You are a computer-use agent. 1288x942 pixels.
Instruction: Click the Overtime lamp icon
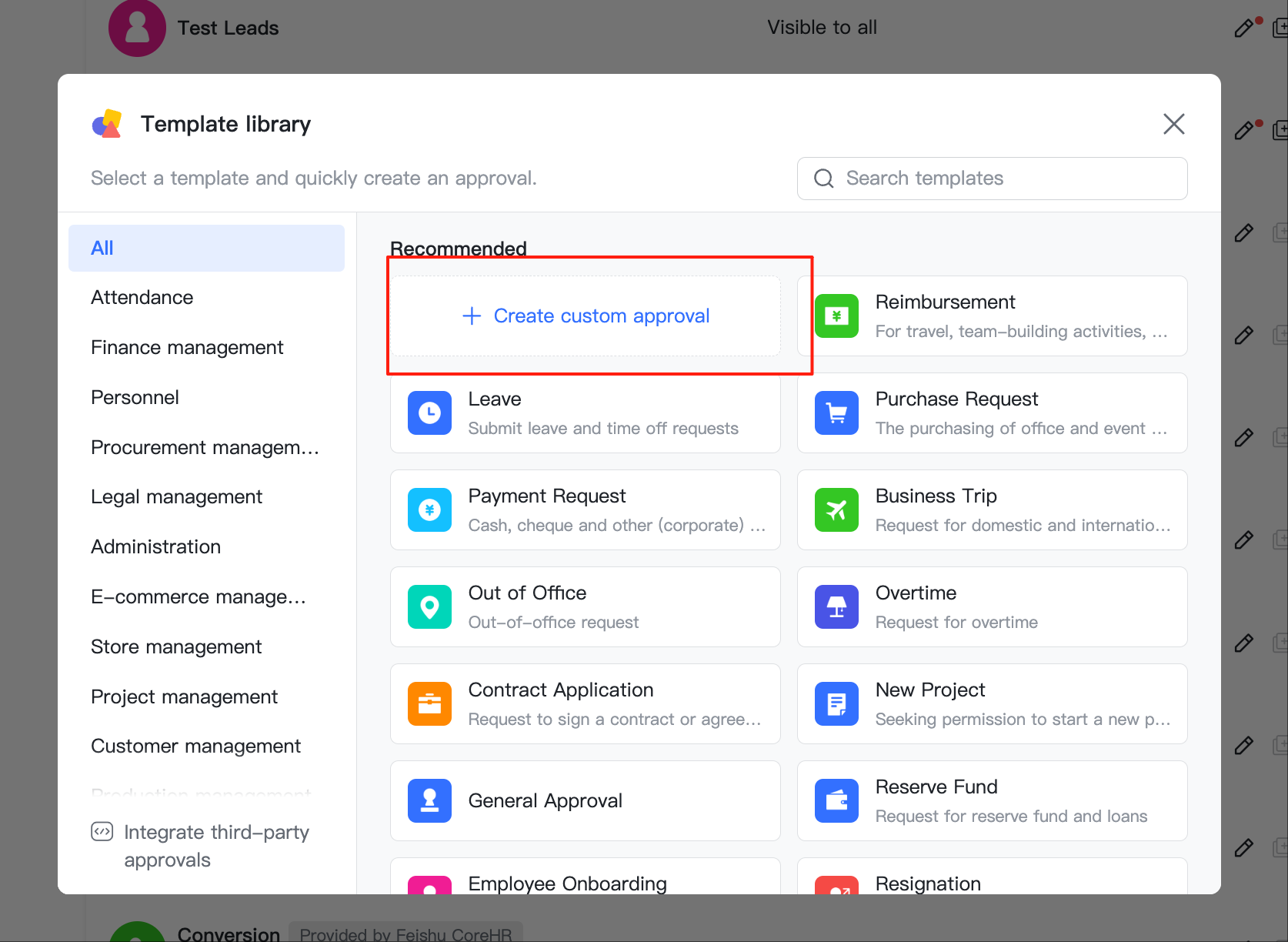tap(836, 607)
